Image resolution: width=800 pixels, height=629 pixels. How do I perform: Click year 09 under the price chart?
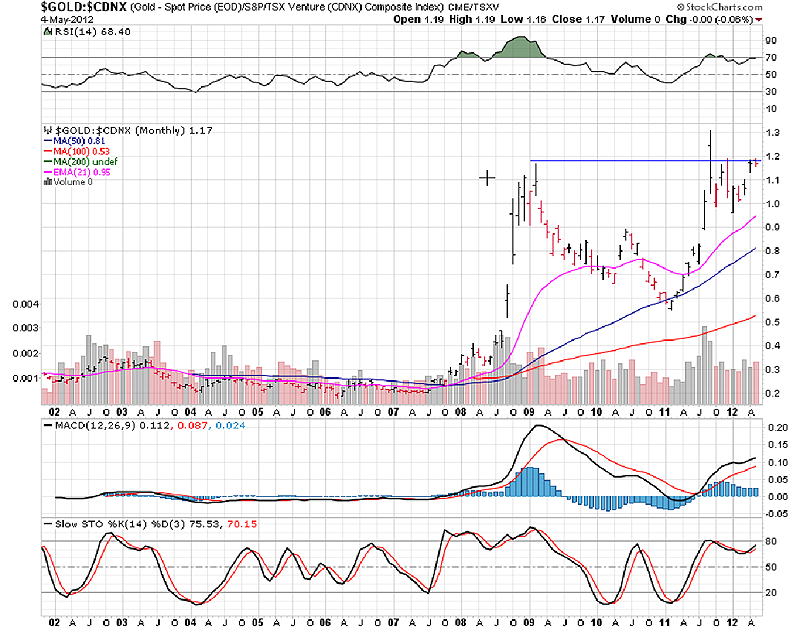tap(529, 412)
